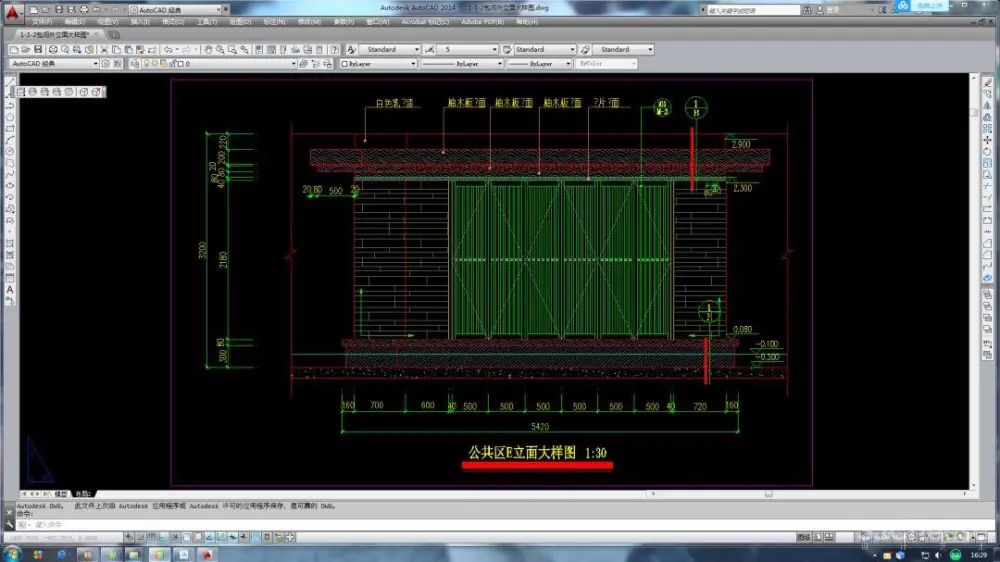Click the keyword search input field
1000x562 pixels.
[750, 9]
